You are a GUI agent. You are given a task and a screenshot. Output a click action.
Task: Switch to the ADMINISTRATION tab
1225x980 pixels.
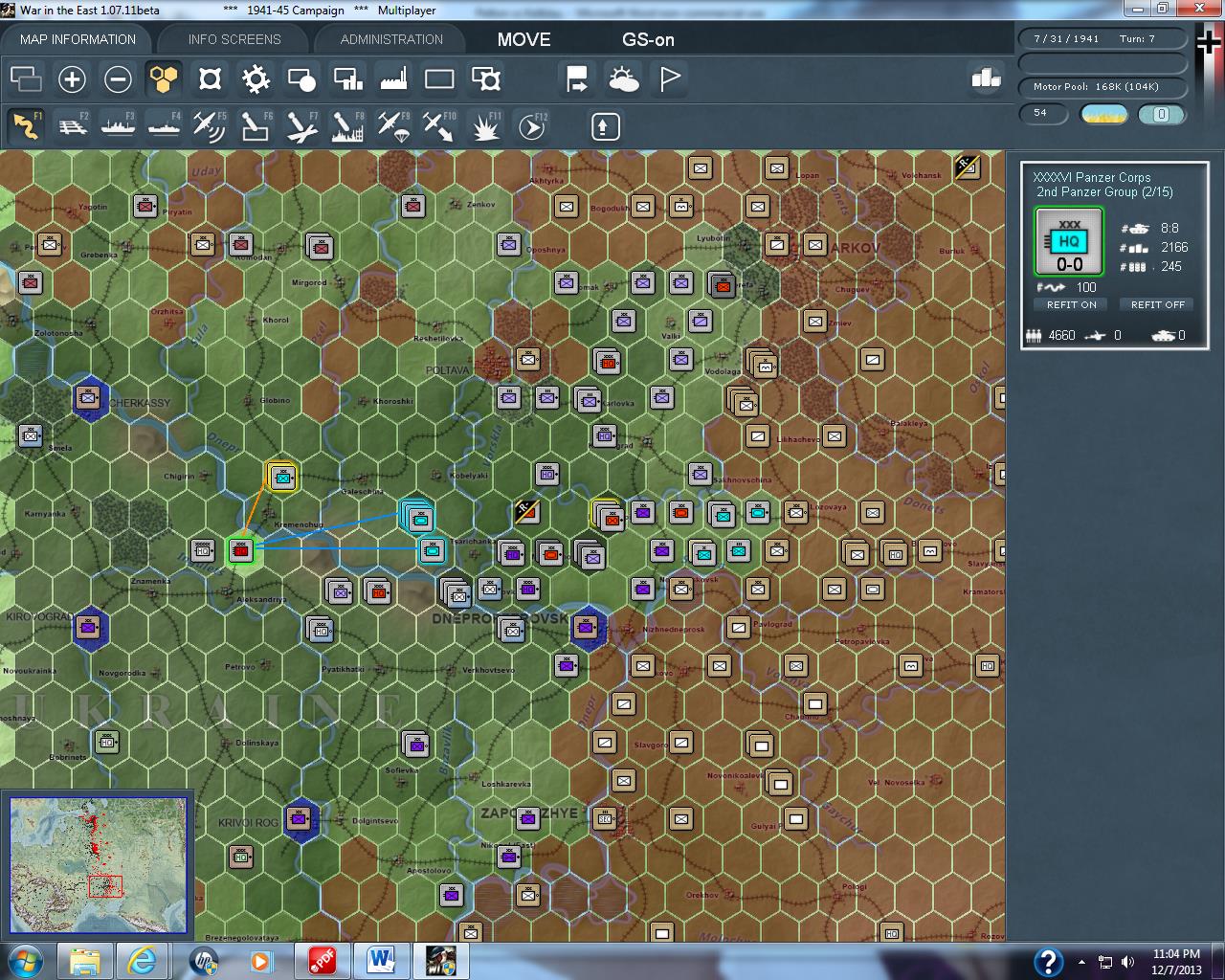[391, 39]
